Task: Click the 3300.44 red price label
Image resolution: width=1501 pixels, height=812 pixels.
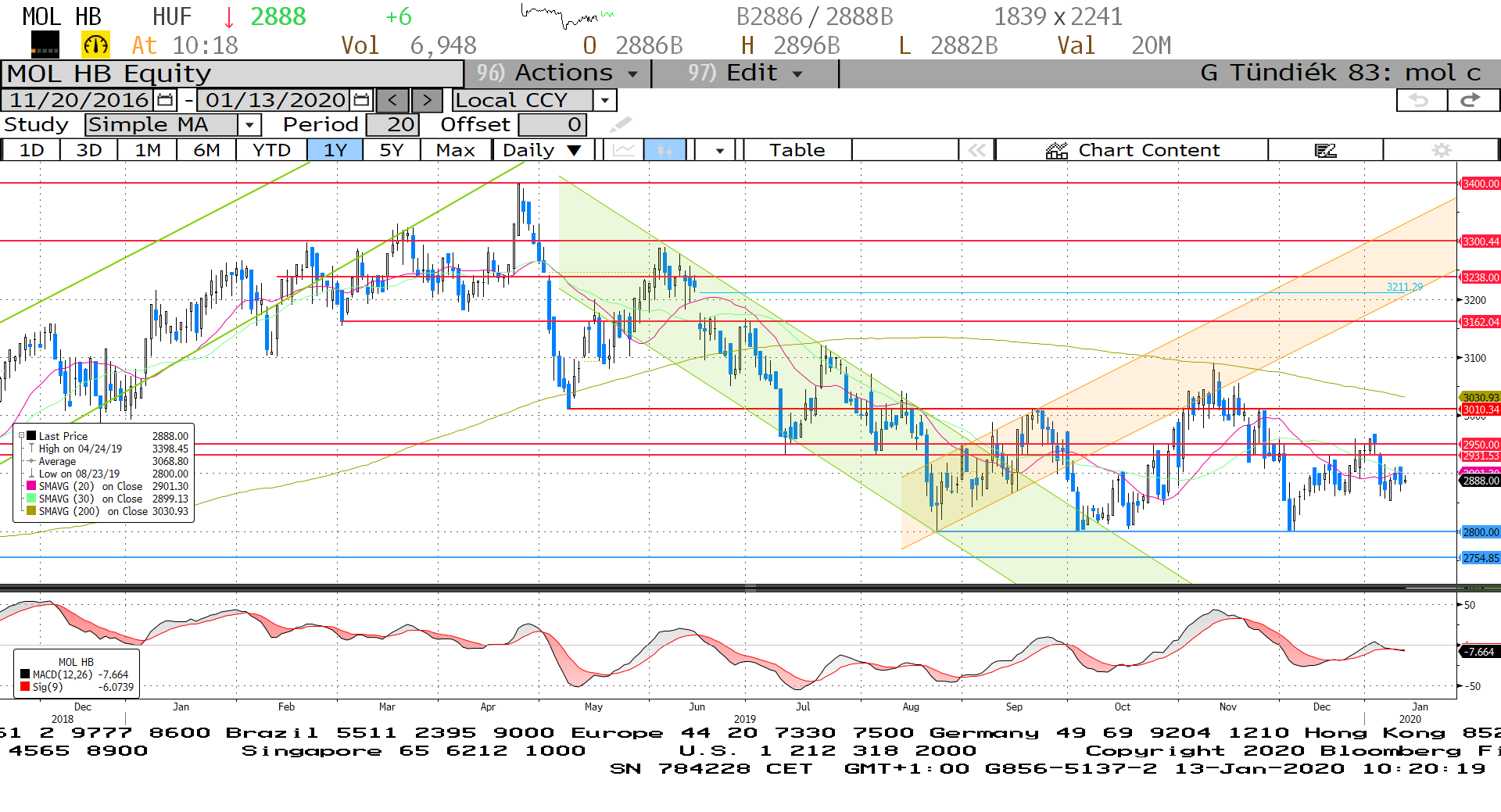Action: tap(1481, 241)
